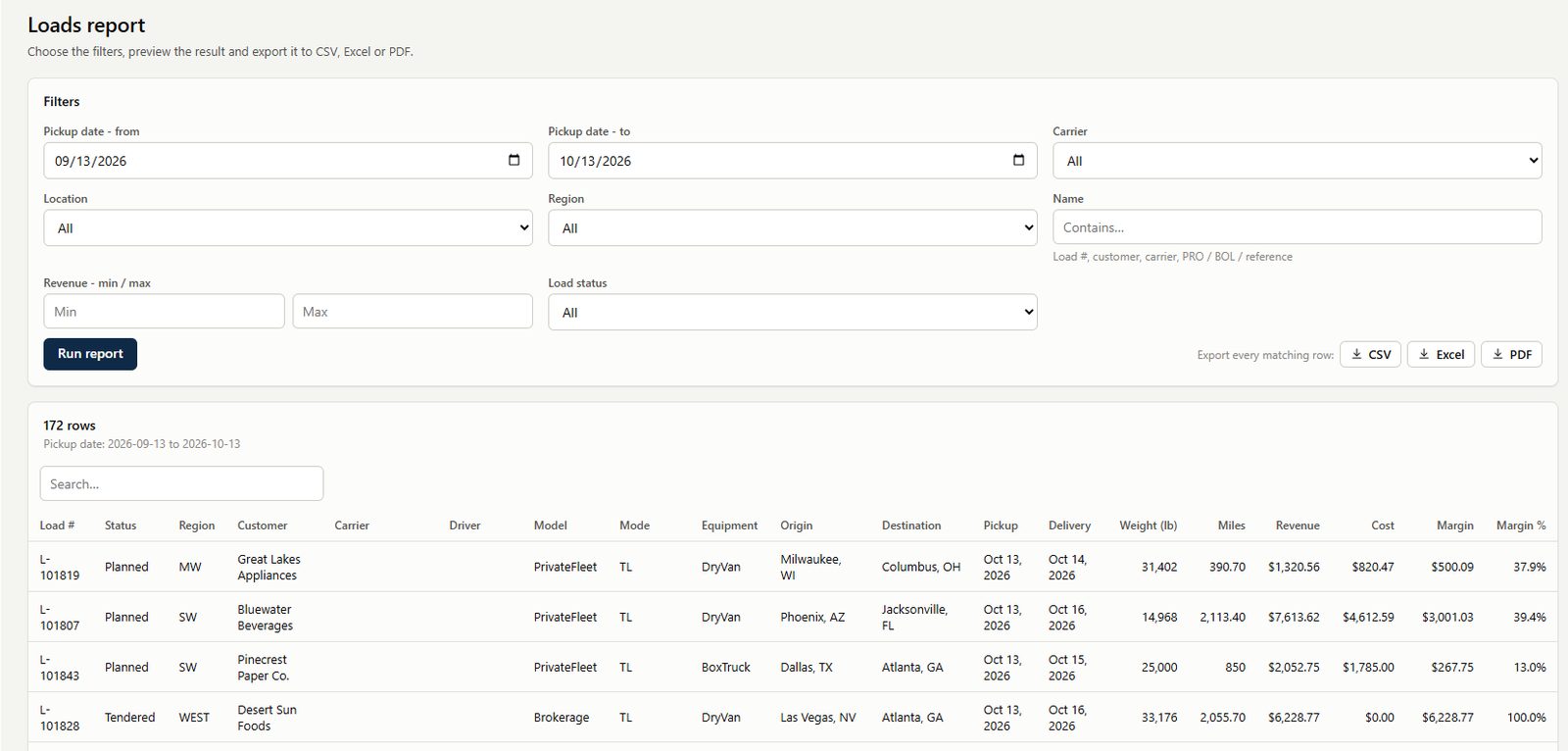
Task: Click margin percent 100.0%
Action: pos(1526,717)
